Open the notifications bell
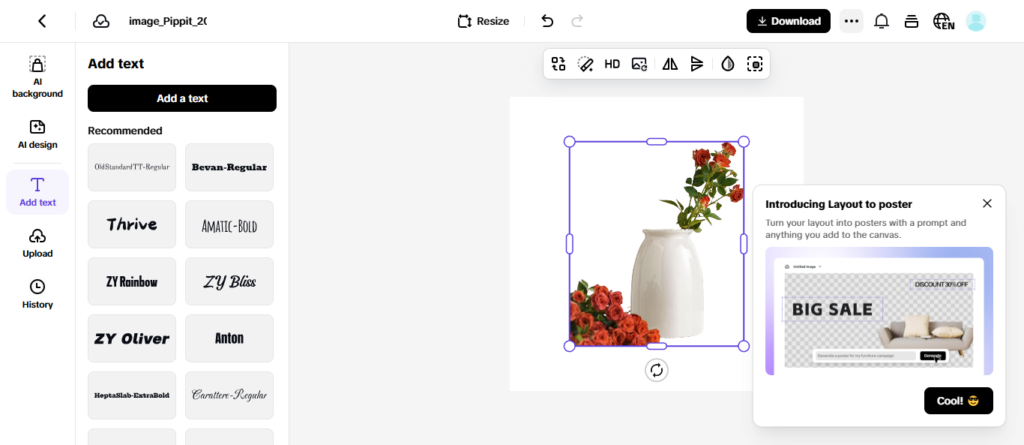The image size is (1024, 445). (x=881, y=21)
